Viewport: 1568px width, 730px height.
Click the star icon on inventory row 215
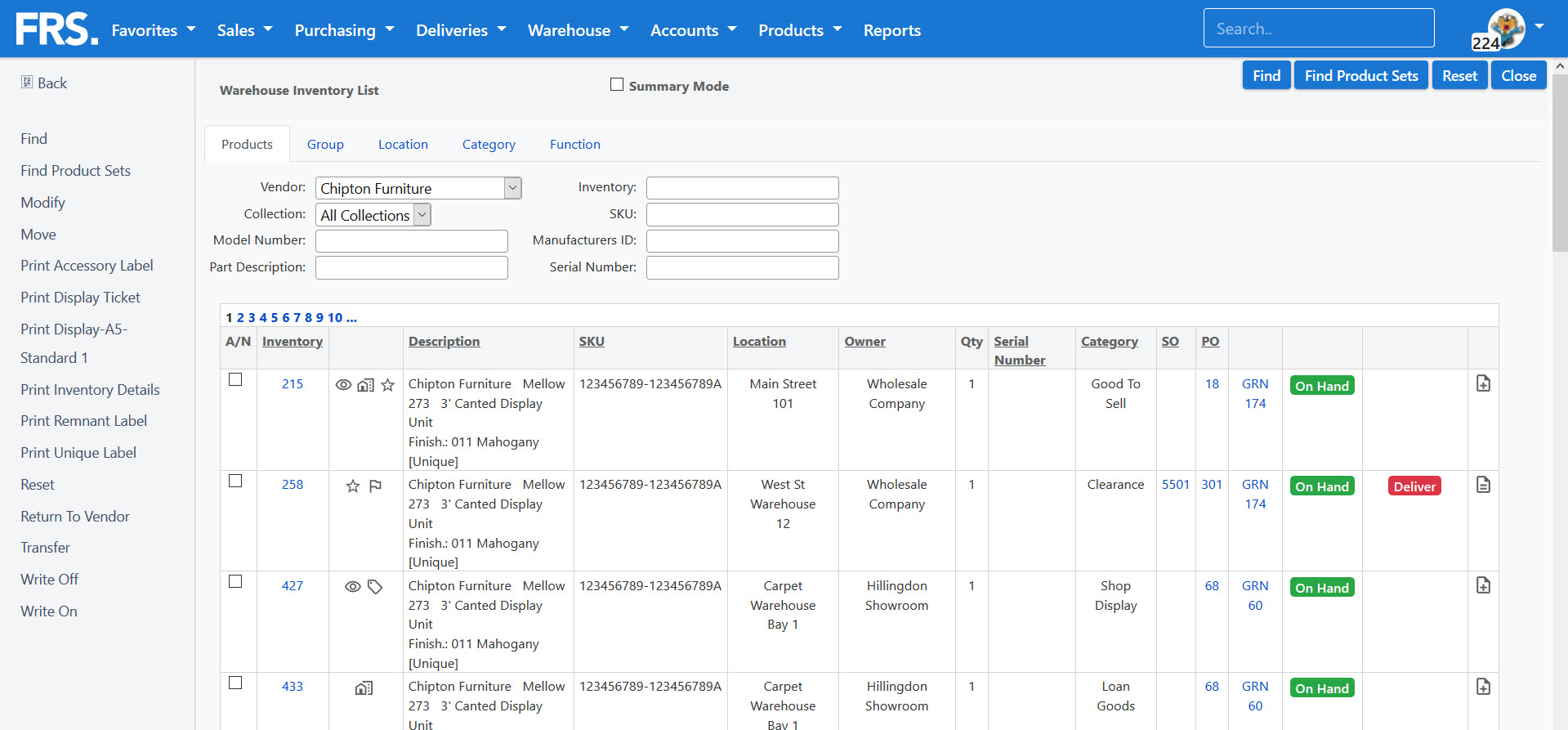(387, 385)
